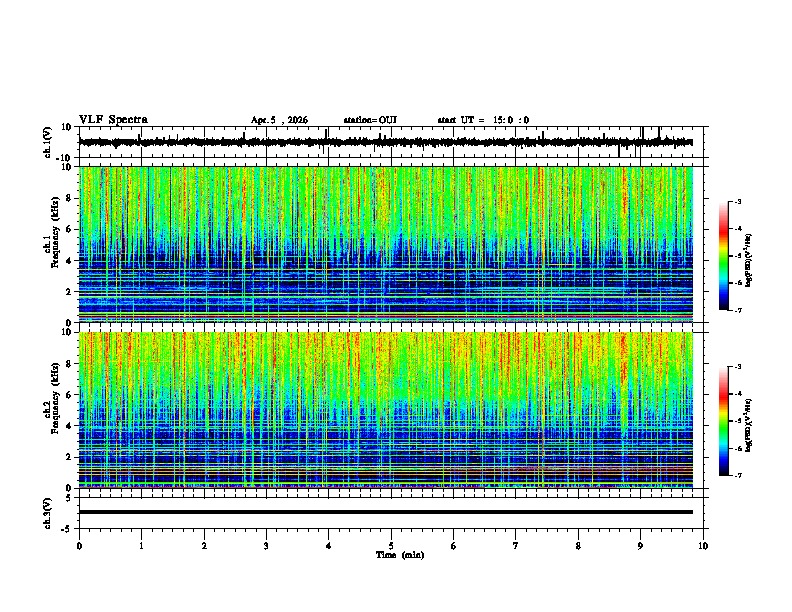The width and height of the screenshot is (792, 612).
Task: Click the '-3' label on ch.1 color bar
Action: click(x=737, y=201)
